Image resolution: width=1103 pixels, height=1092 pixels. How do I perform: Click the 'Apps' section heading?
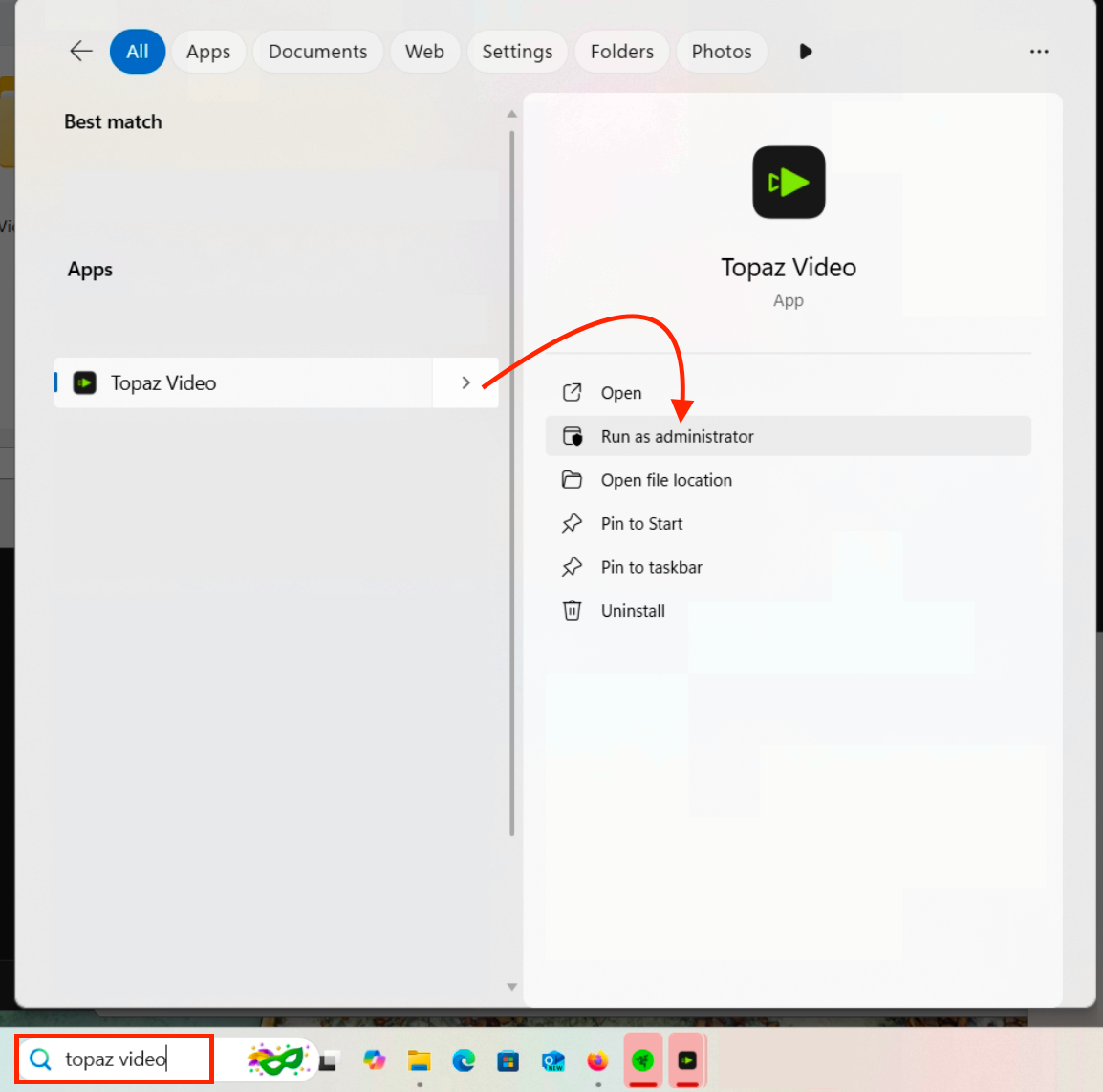tap(90, 270)
